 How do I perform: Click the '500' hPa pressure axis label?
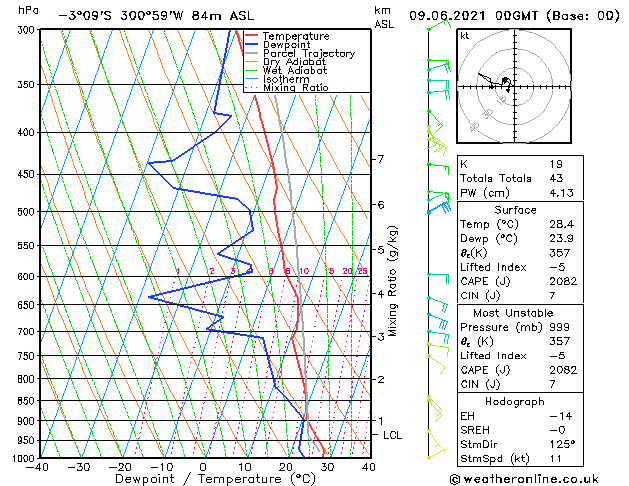pyautogui.click(x=28, y=212)
